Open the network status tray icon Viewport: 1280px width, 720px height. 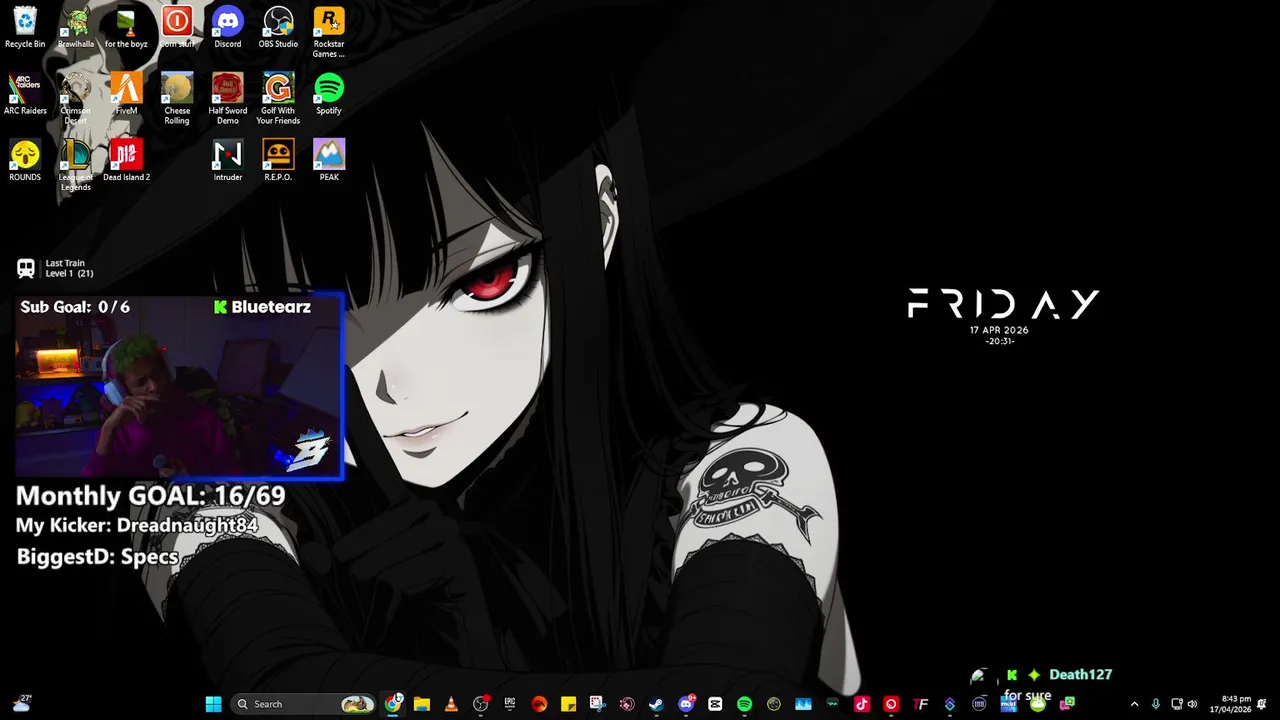pos(1177,704)
